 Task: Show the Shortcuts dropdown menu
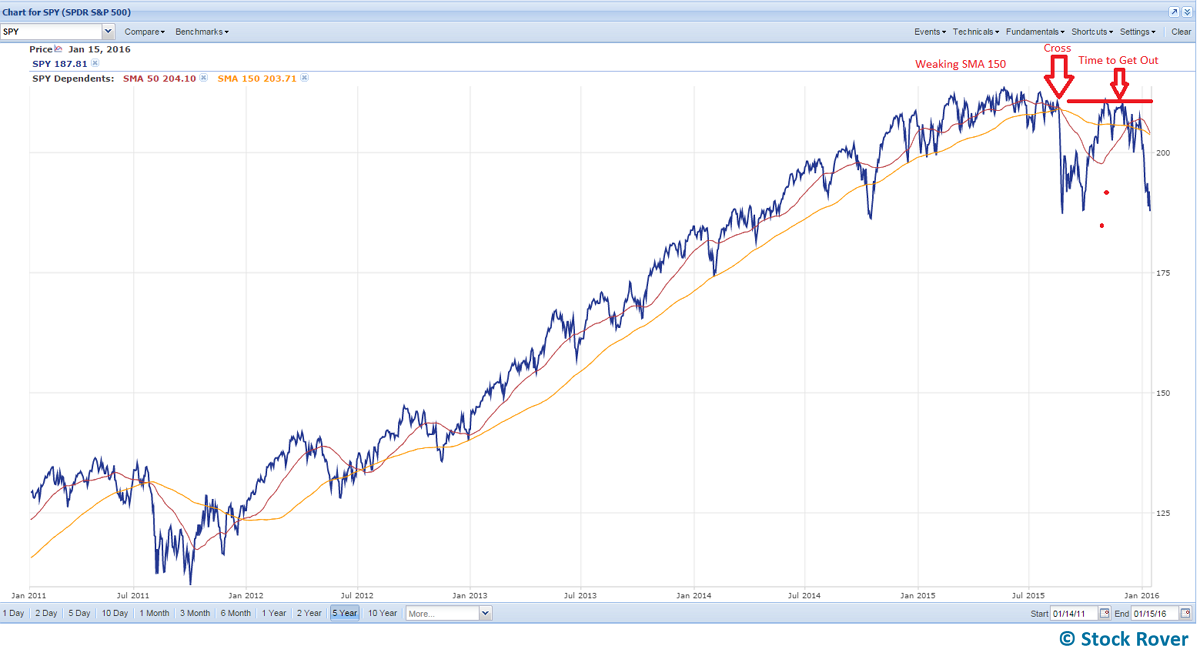coord(1092,32)
